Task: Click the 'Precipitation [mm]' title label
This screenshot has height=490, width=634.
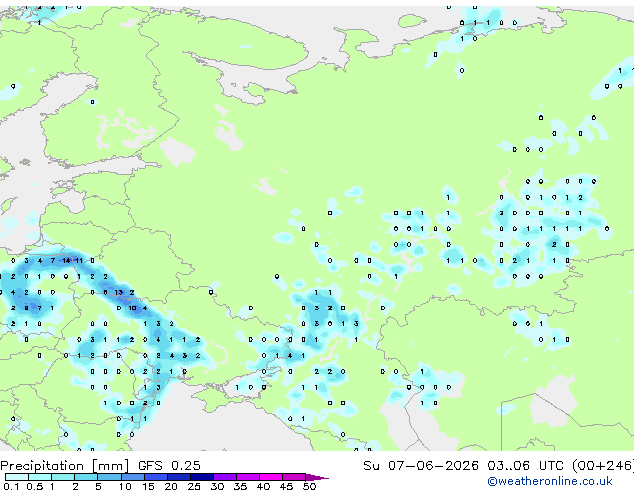Action: click(65, 466)
